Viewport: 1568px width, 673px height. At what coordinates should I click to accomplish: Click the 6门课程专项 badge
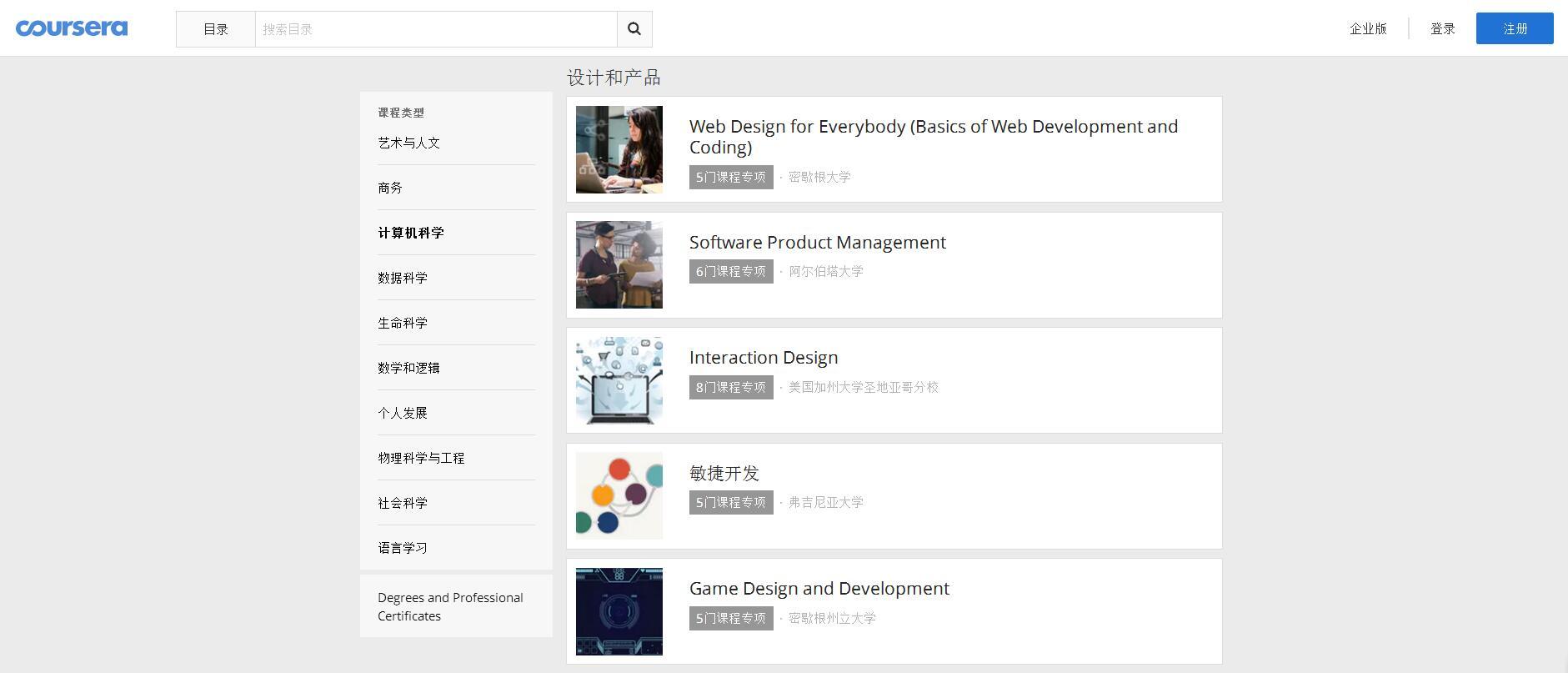(731, 272)
